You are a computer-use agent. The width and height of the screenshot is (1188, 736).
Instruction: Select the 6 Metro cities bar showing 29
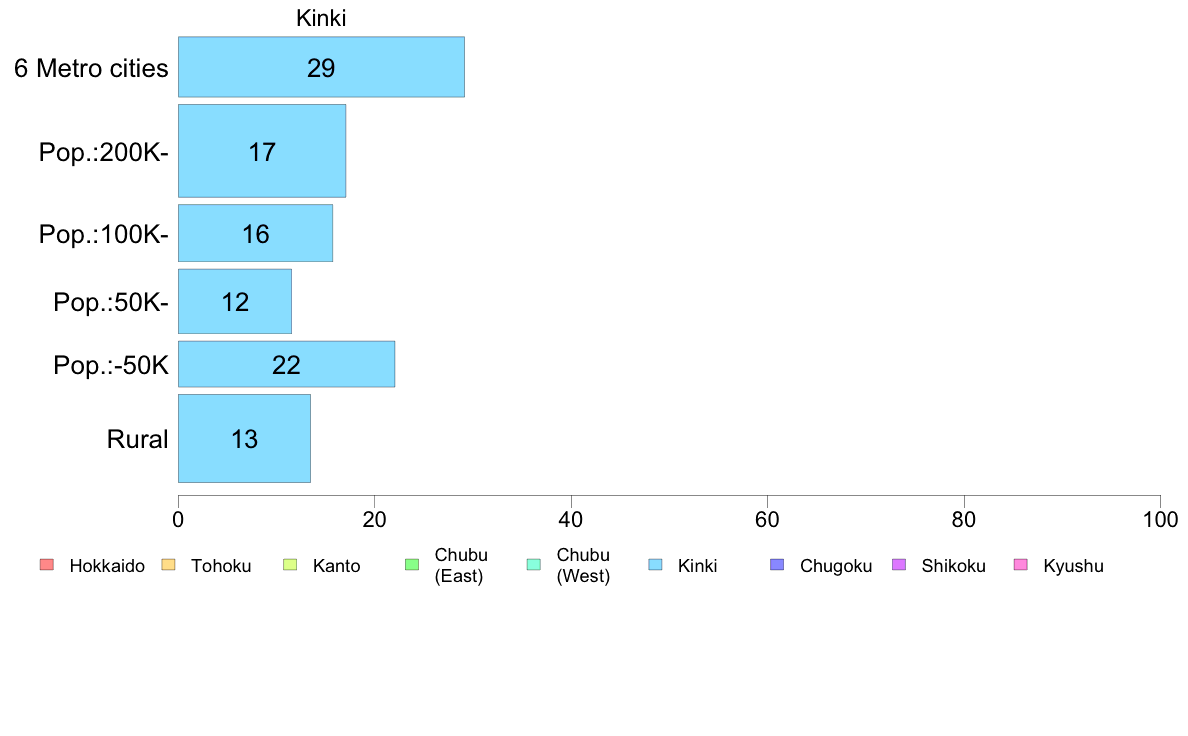coord(321,67)
